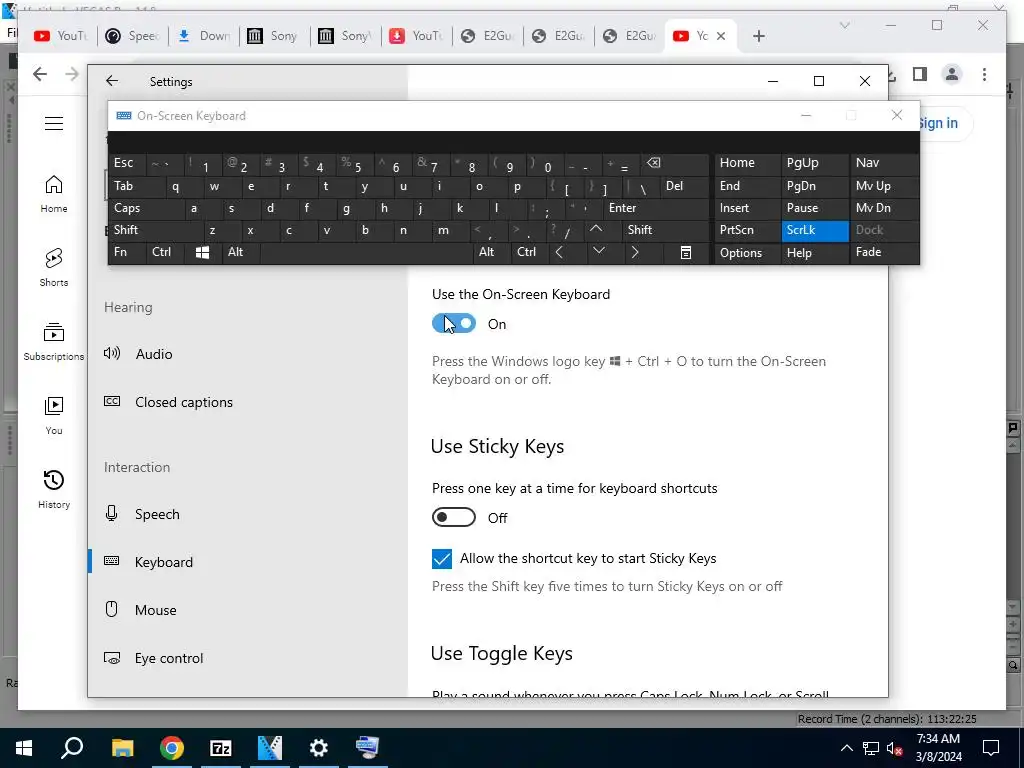The width and height of the screenshot is (1024, 768).
Task: Uncheck Allow the shortcut key to start Sticky Keys
Action: pyautogui.click(x=441, y=558)
